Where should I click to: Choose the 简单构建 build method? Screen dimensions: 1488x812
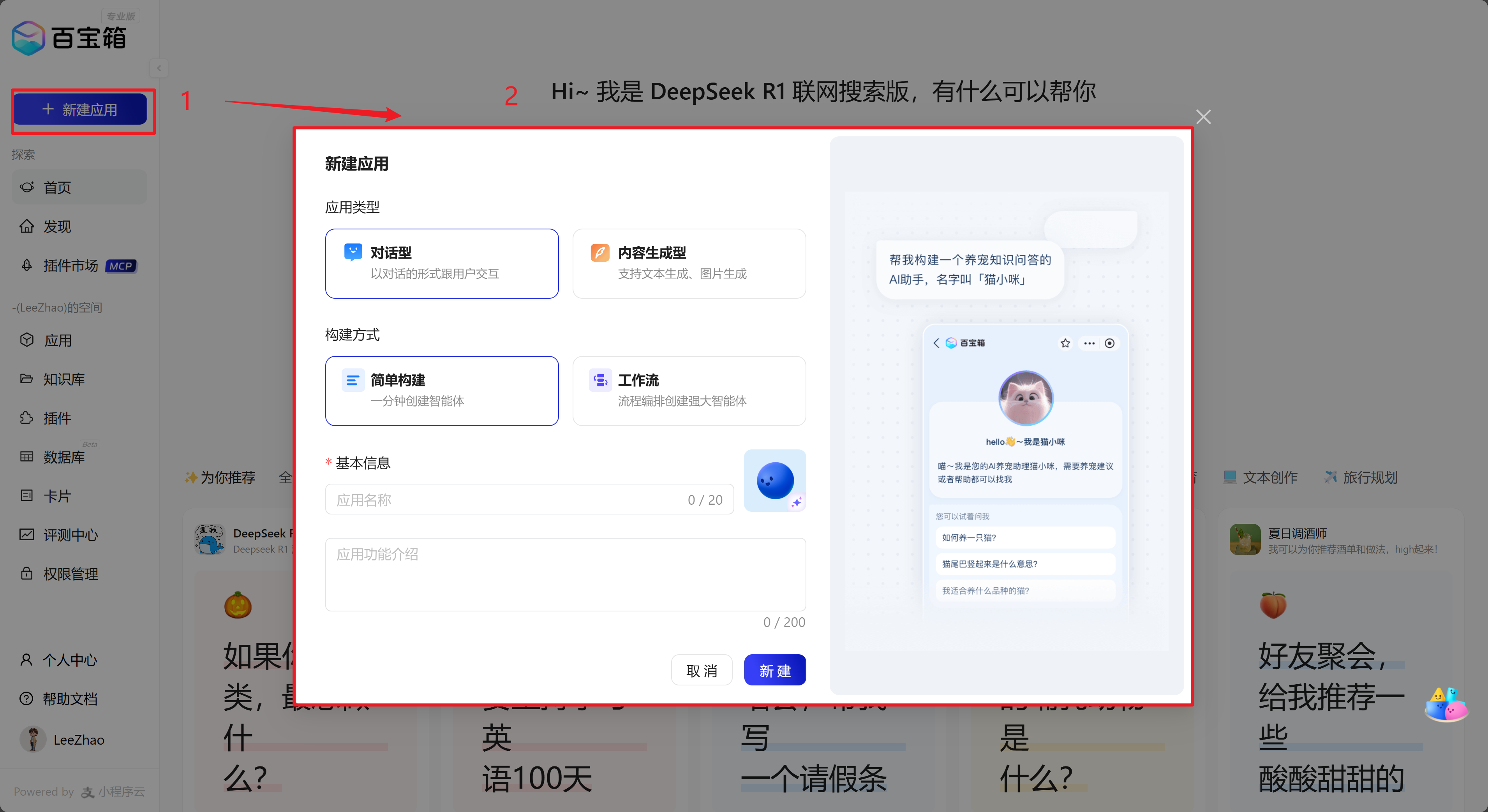click(x=441, y=391)
